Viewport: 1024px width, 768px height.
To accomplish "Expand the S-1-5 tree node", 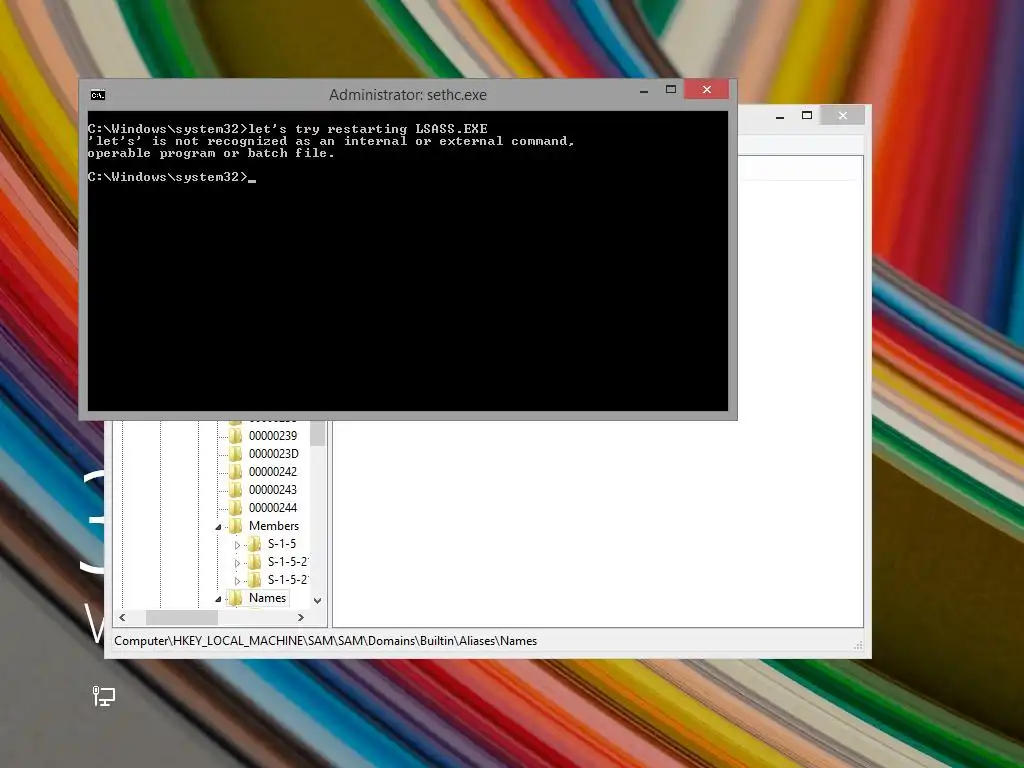I will pos(237,545).
